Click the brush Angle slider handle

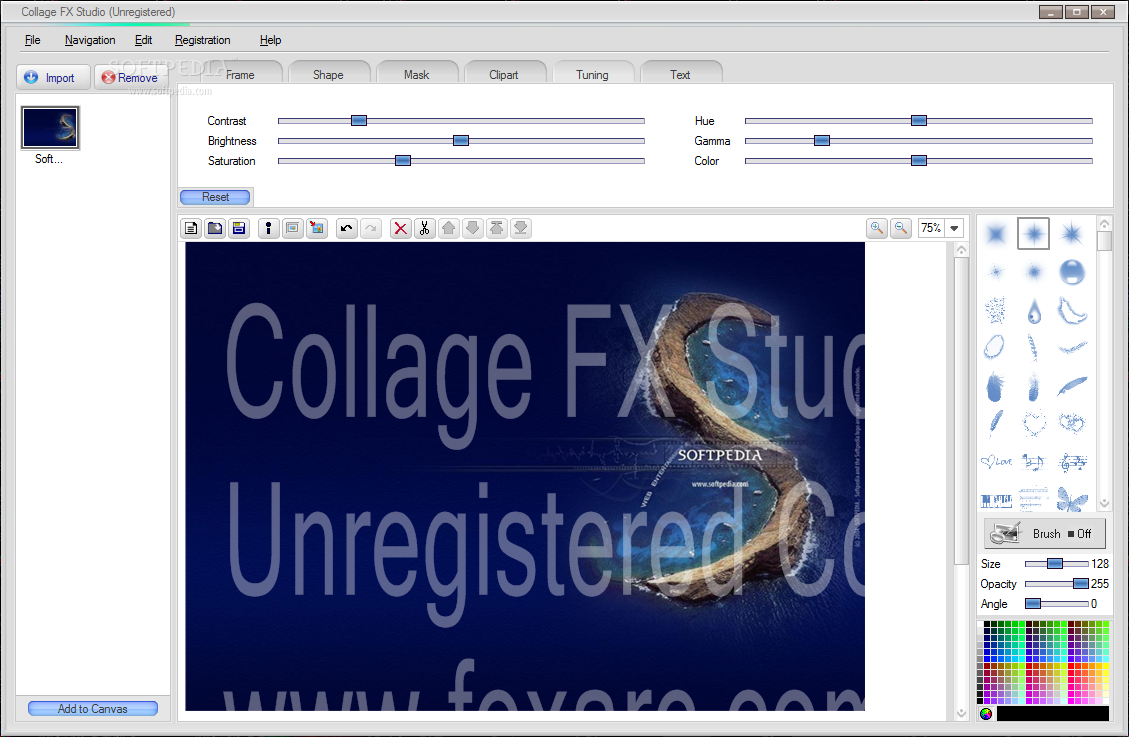pyautogui.click(x=1033, y=603)
